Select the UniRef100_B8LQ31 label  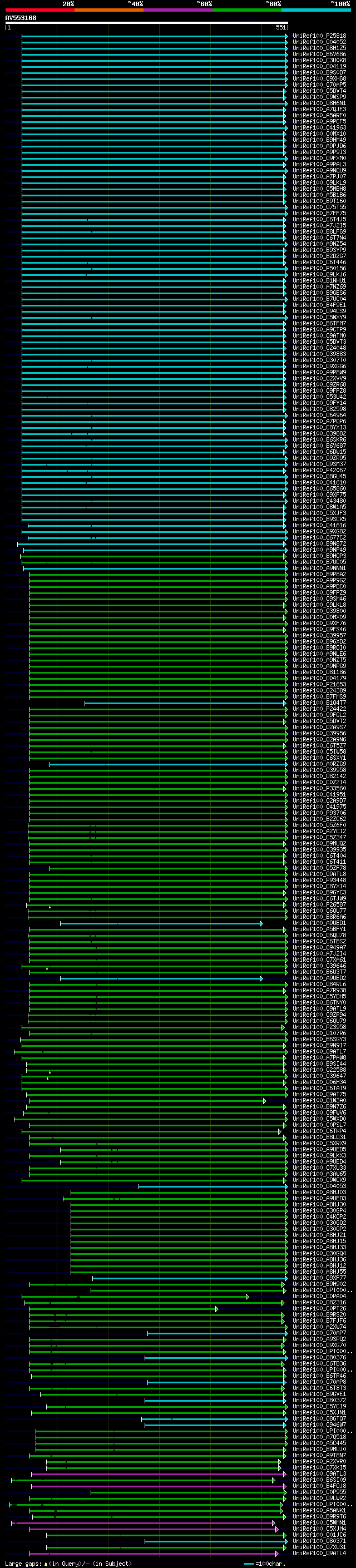coord(319,1137)
